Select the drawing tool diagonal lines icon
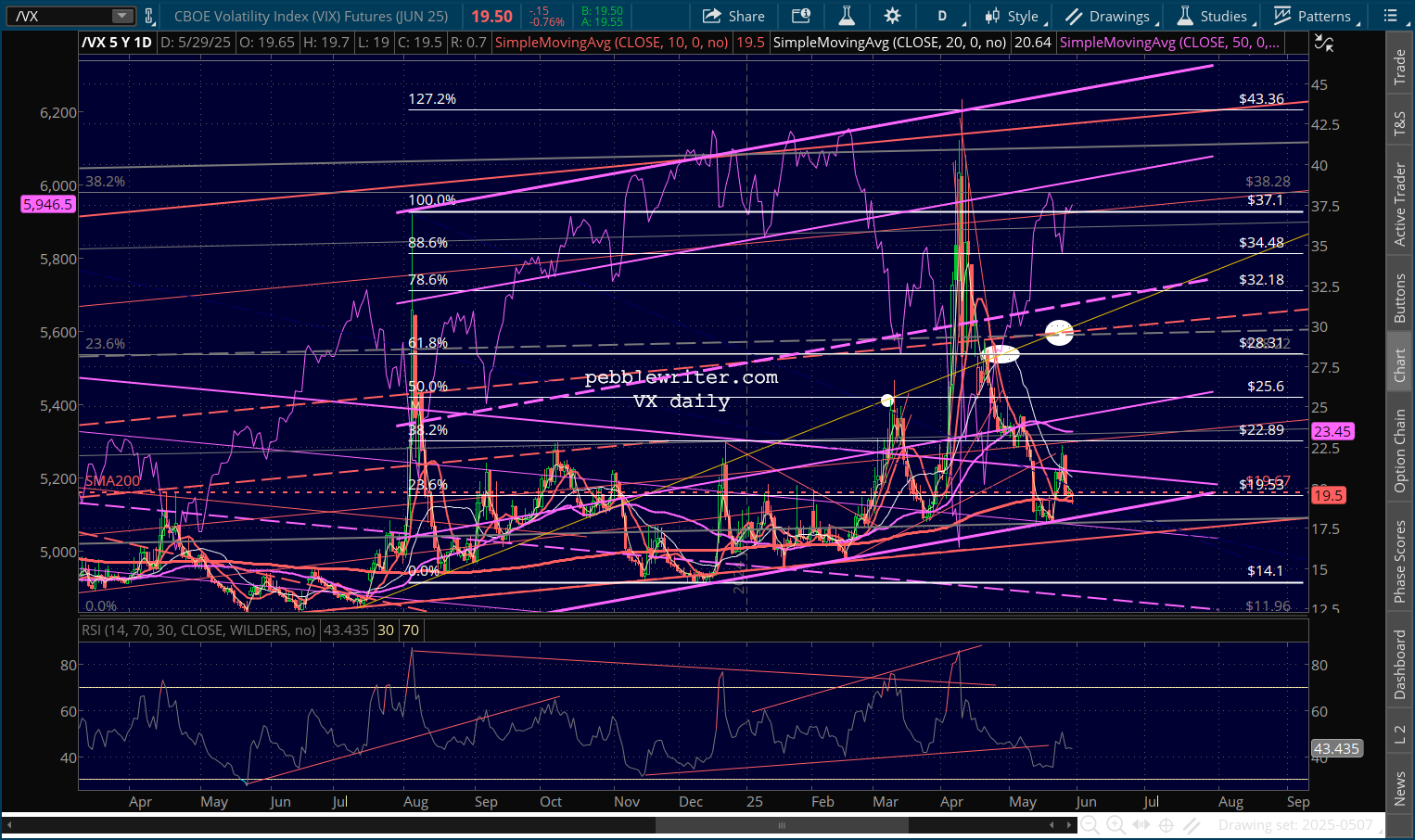 tap(1192, 824)
